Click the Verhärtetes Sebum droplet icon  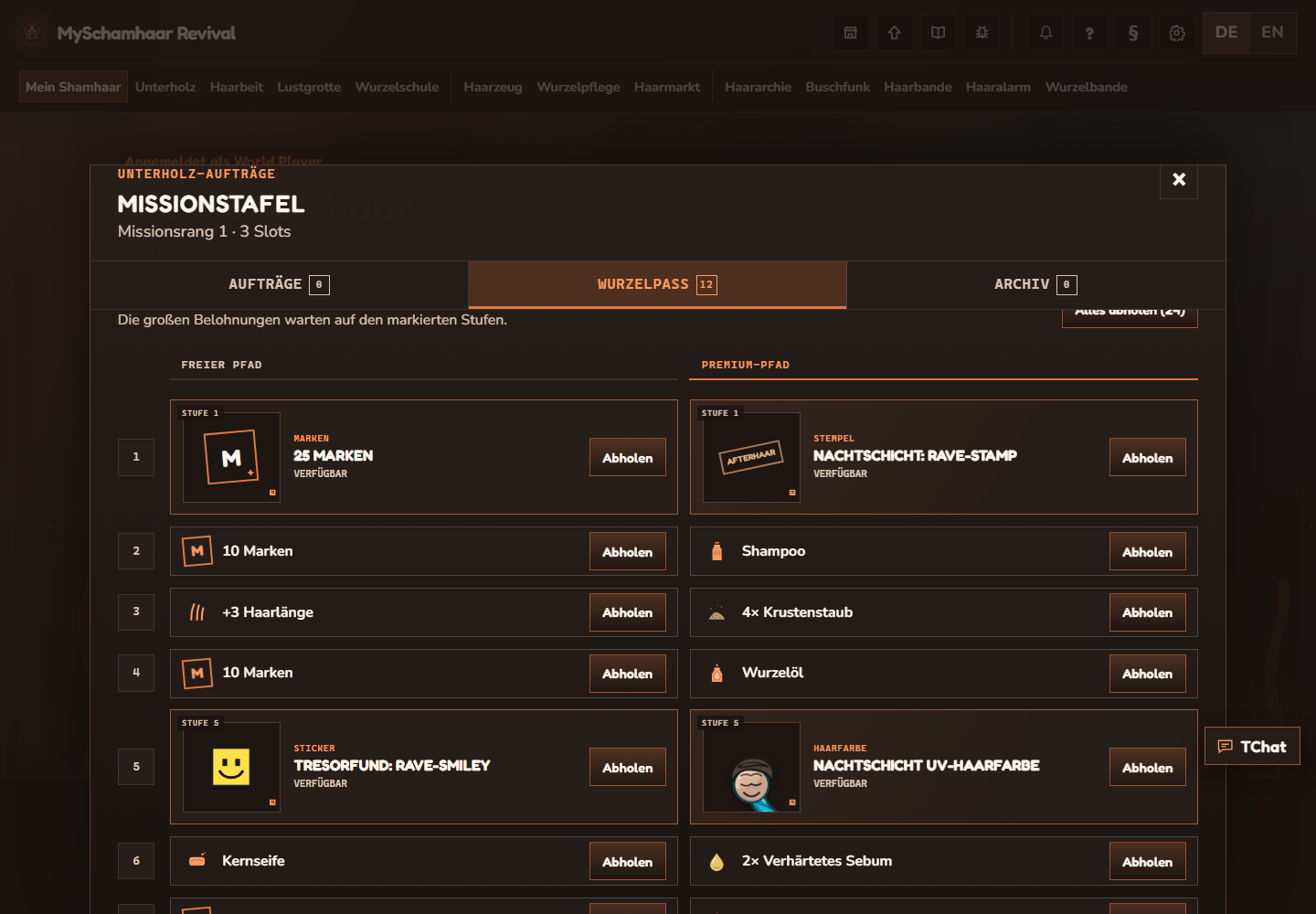pyautogui.click(x=717, y=862)
